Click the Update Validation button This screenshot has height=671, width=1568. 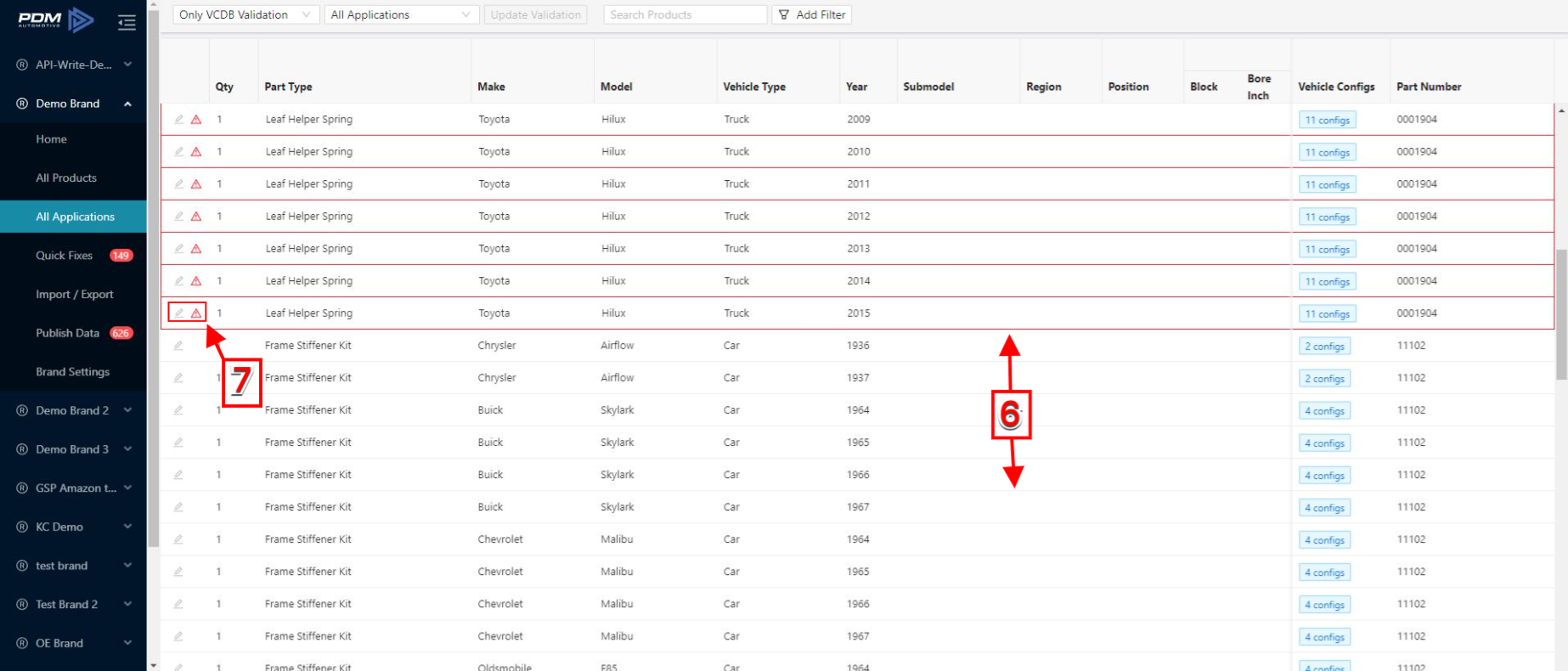click(x=536, y=14)
